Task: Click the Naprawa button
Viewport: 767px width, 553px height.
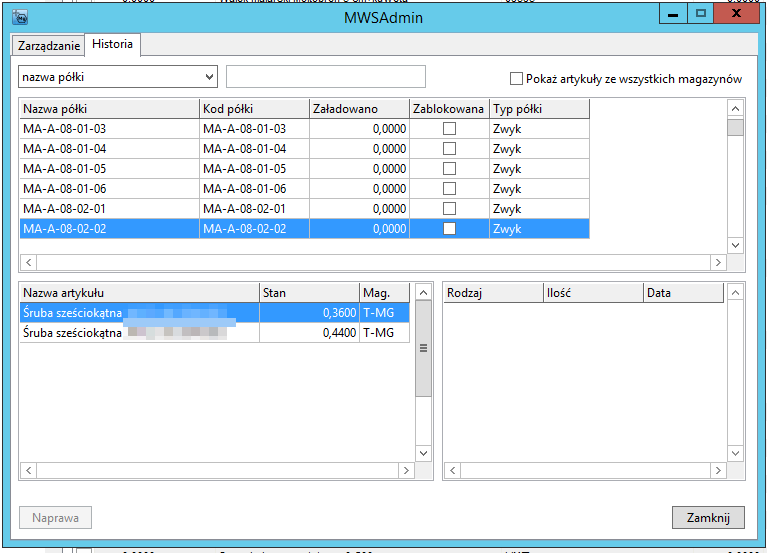Action: pyautogui.click(x=55, y=517)
